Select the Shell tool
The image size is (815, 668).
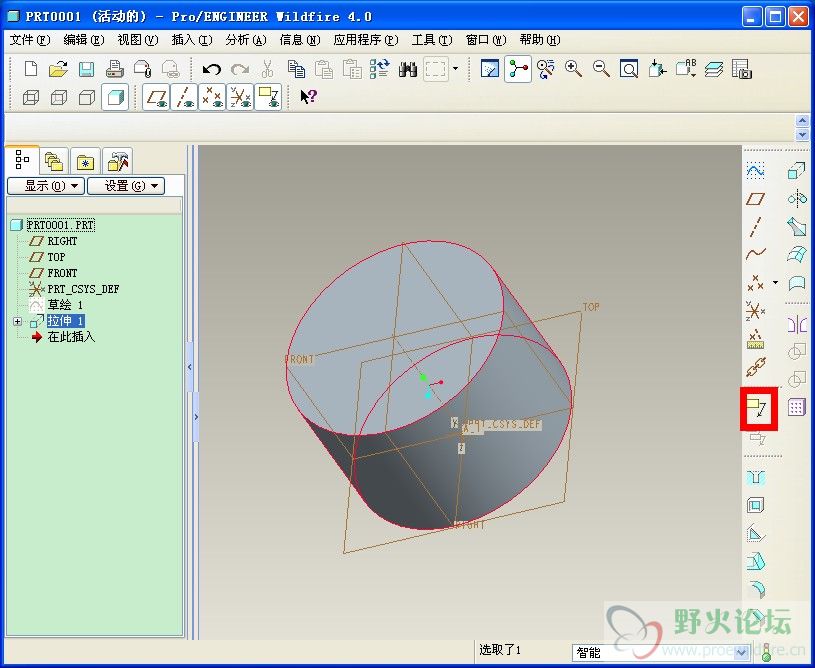755,505
